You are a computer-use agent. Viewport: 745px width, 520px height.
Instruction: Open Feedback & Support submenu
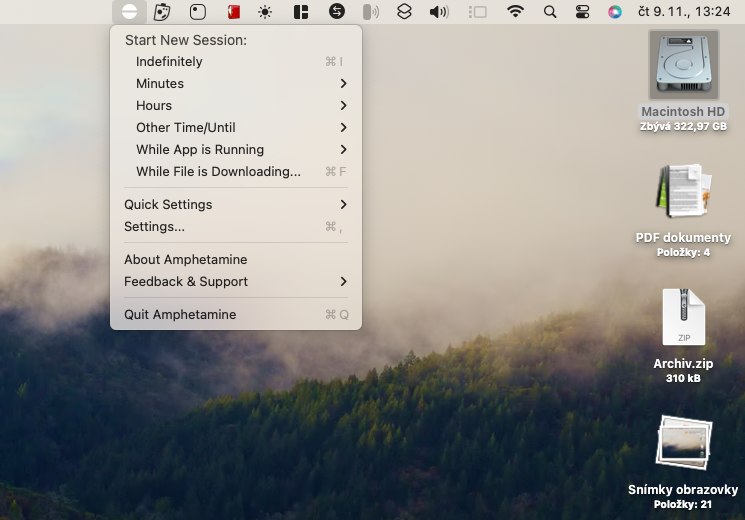tap(236, 282)
